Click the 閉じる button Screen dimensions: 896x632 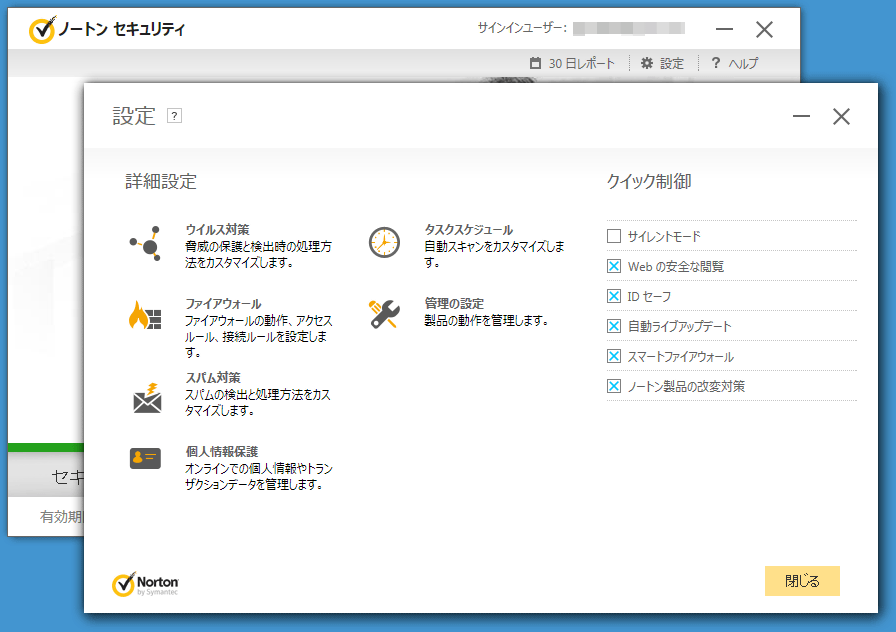[x=802, y=581]
